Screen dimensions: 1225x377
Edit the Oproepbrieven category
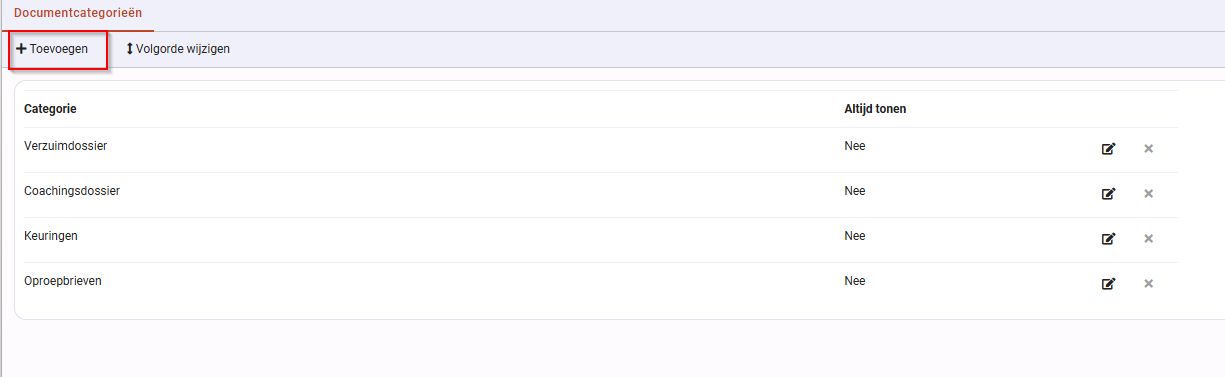click(x=1108, y=284)
